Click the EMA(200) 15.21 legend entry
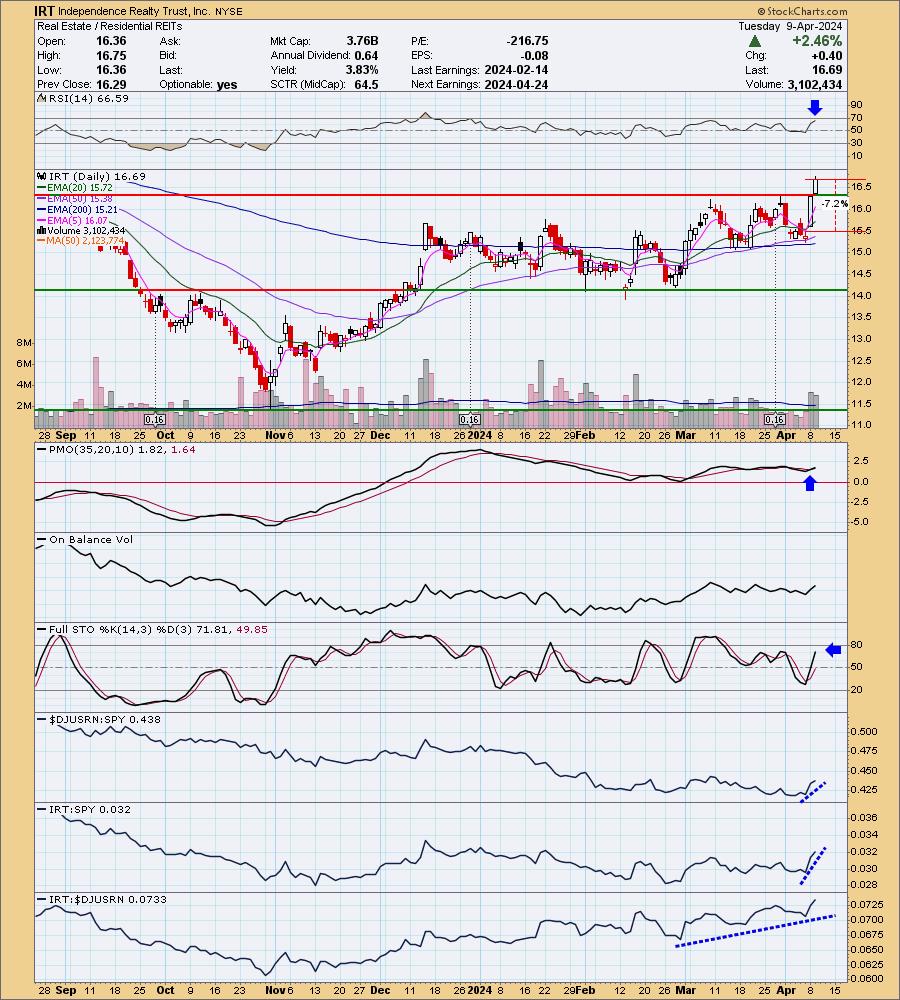 pos(77,209)
